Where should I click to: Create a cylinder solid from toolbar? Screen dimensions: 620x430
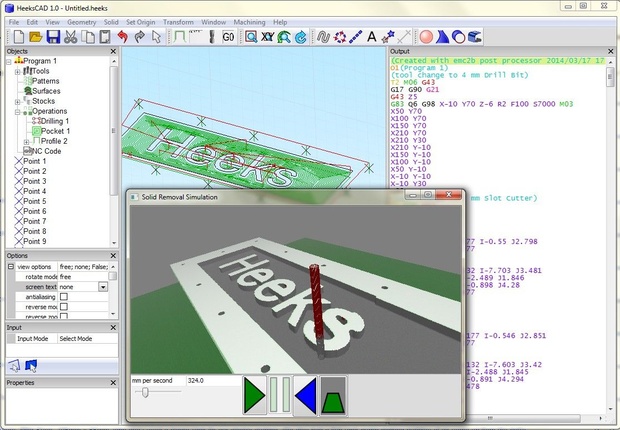click(x=458, y=37)
